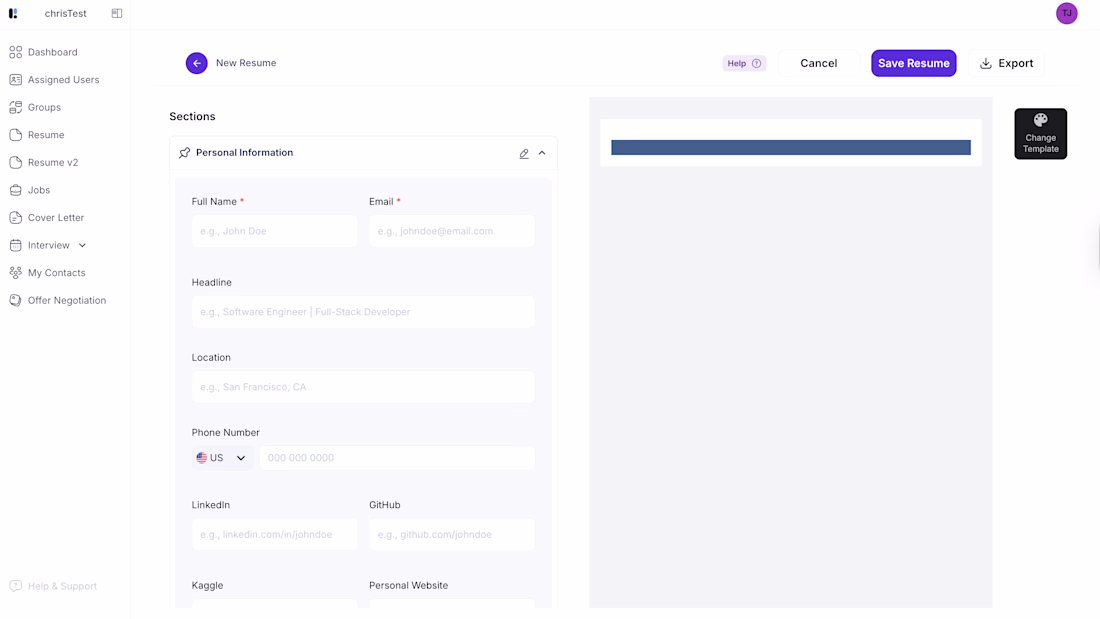
Task: Click the LinkedIn input field
Action: coord(274,534)
